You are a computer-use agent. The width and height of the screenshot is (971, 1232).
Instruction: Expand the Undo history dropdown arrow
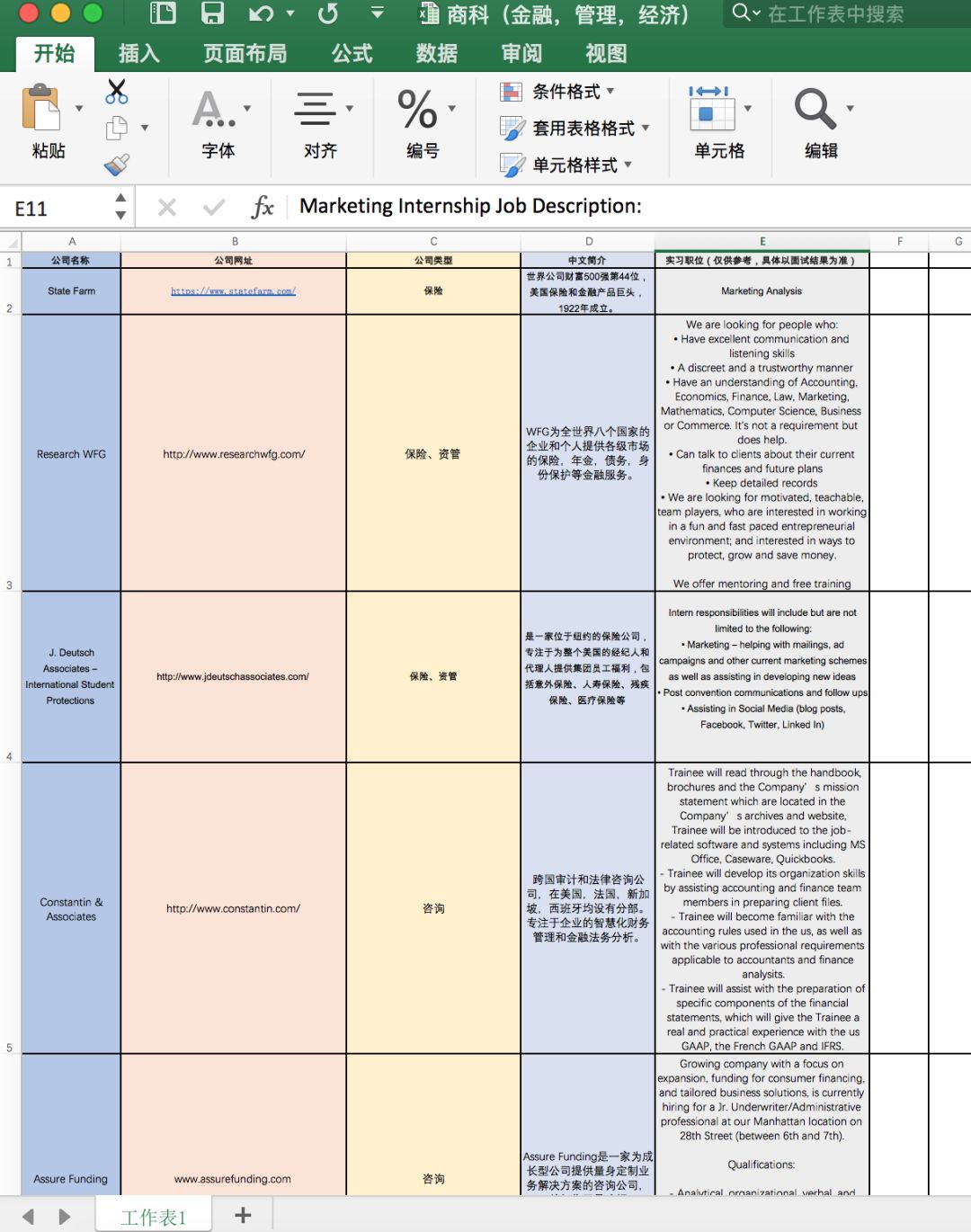290,13
